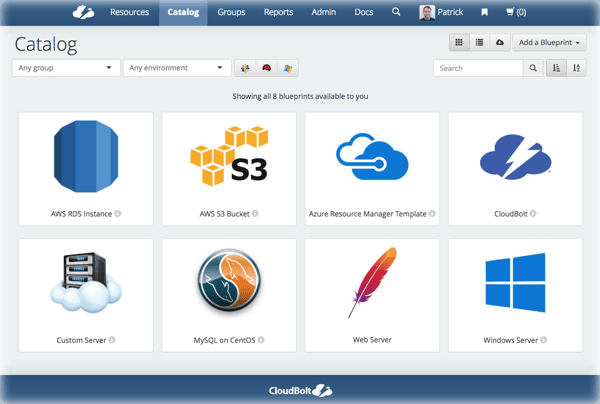Screen dimensions: 600x404
Task: Open the Azure cloud logo blueprint
Action: [x=372, y=156]
